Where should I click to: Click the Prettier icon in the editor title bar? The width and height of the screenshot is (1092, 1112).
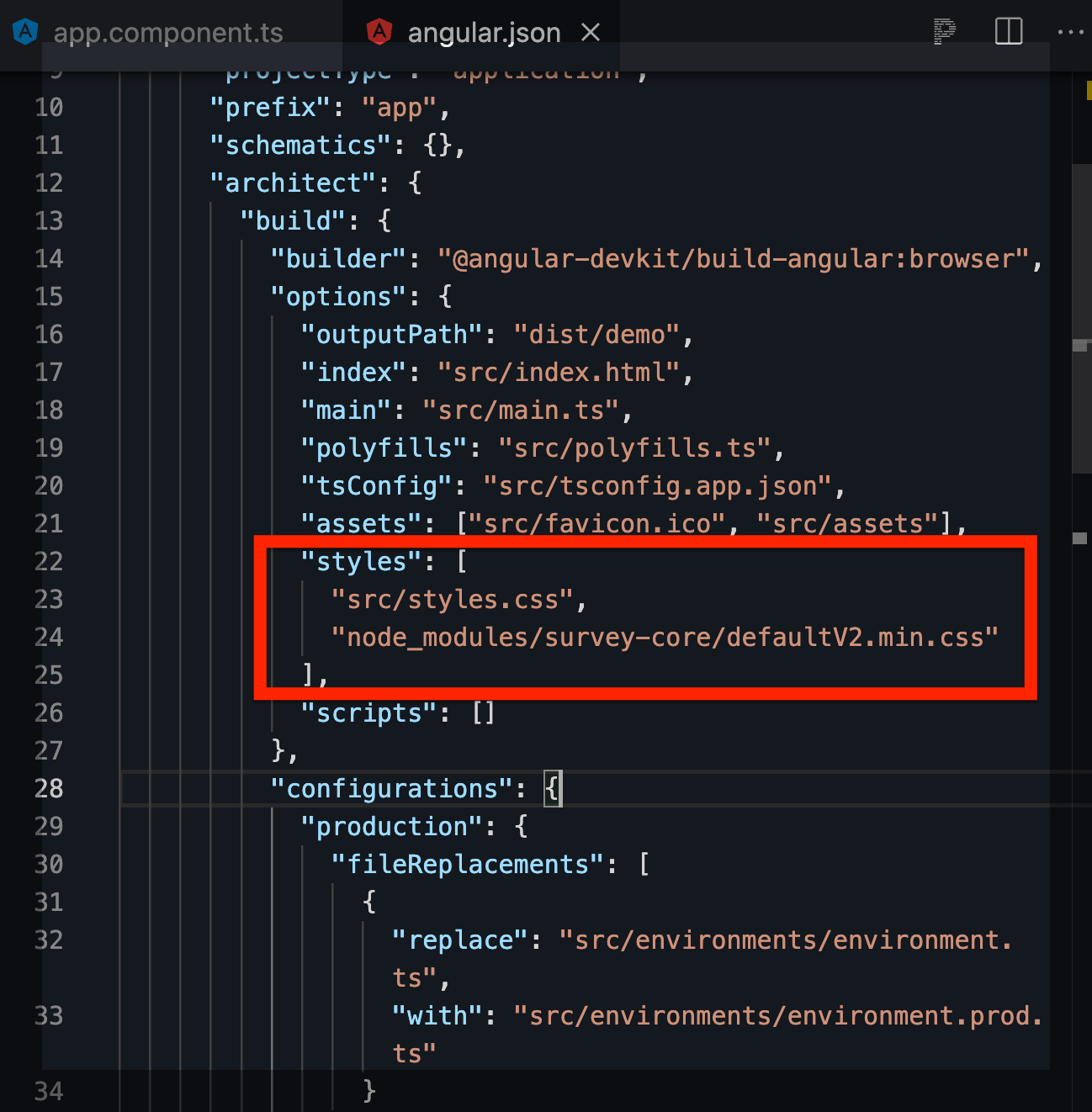coord(945,30)
